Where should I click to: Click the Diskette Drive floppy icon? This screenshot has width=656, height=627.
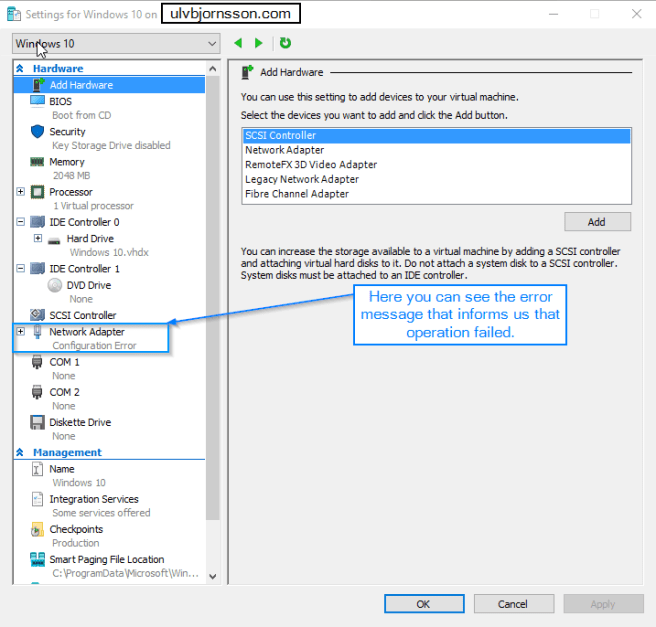37,422
